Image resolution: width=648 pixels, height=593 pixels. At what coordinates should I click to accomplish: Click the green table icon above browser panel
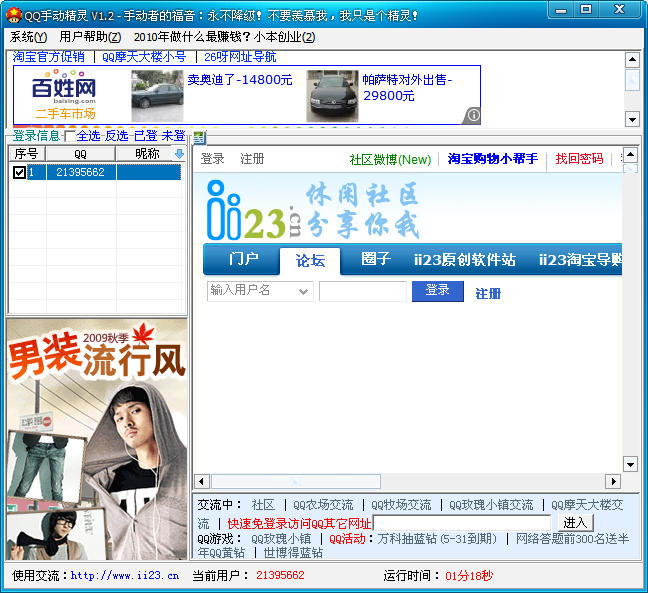[199, 138]
